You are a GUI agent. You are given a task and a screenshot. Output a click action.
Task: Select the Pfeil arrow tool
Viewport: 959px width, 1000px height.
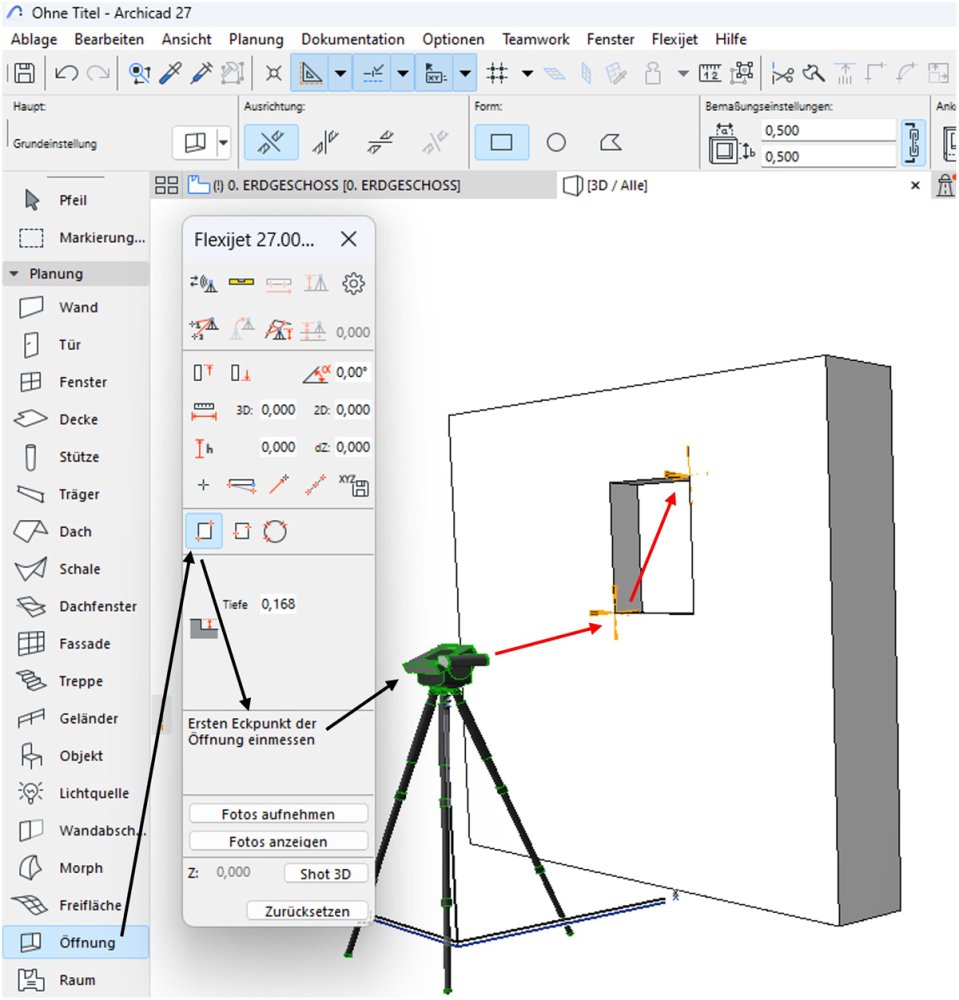tap(75, 200)
